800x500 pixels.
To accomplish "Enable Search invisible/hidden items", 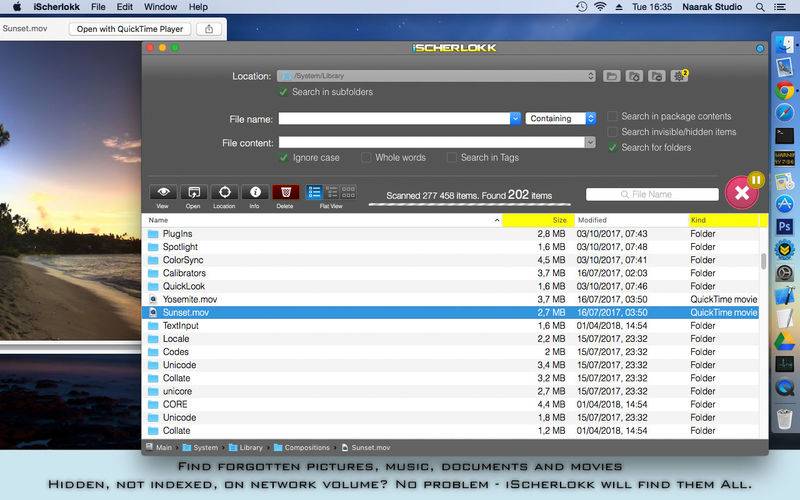I will pos(612,132).
